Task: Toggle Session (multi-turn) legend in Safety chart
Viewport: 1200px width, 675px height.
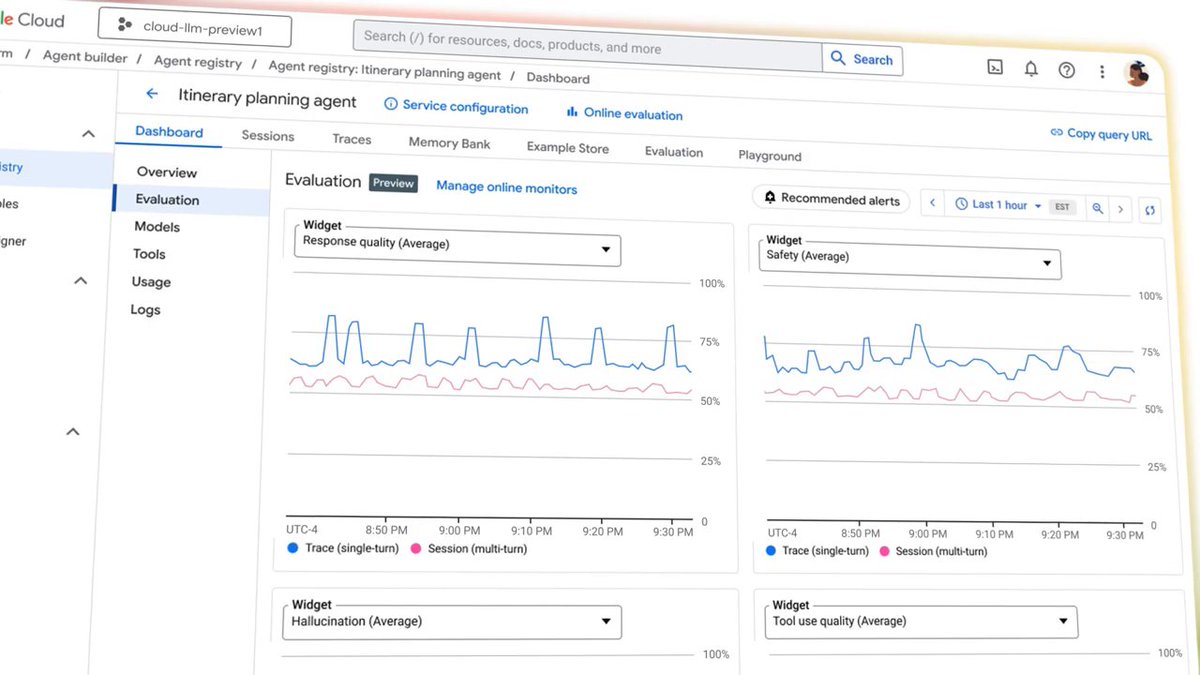Action: tap(934, 551)
